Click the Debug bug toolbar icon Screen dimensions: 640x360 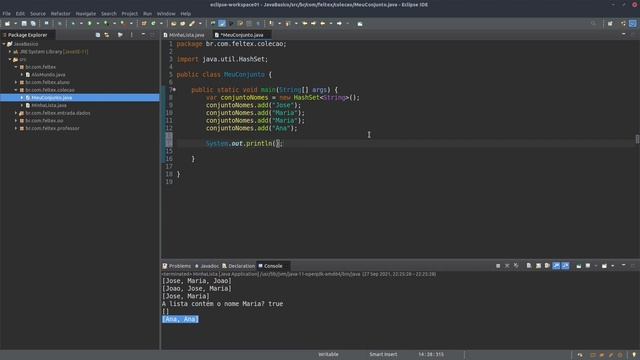73,24
